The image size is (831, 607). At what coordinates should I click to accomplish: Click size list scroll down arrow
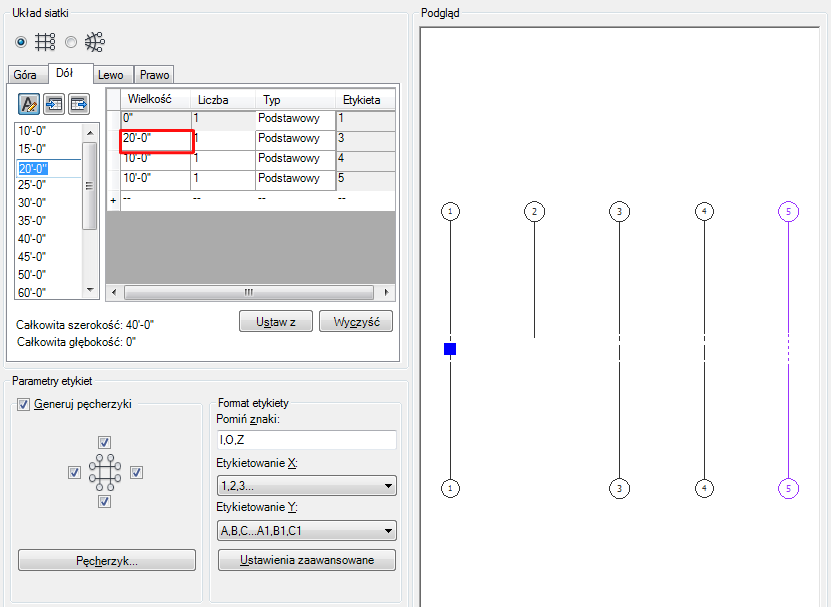pos(90,290)
